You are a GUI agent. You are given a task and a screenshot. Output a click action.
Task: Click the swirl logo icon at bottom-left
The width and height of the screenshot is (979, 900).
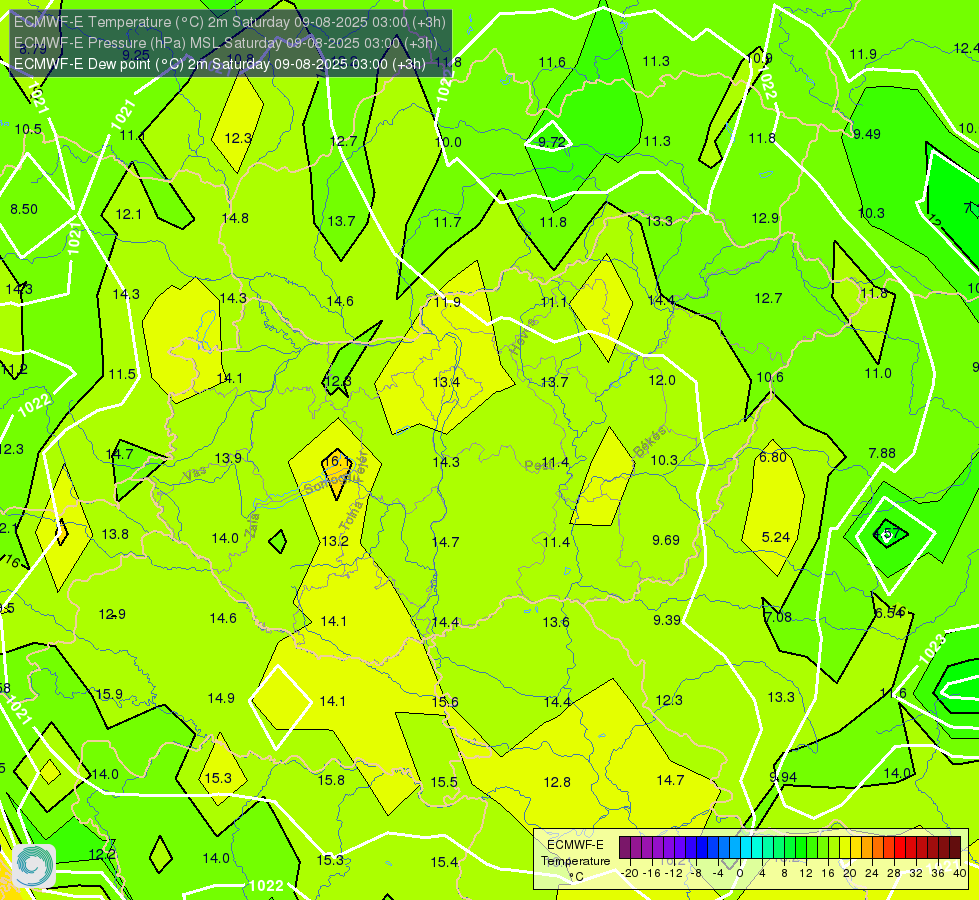[x=34, y=866]
